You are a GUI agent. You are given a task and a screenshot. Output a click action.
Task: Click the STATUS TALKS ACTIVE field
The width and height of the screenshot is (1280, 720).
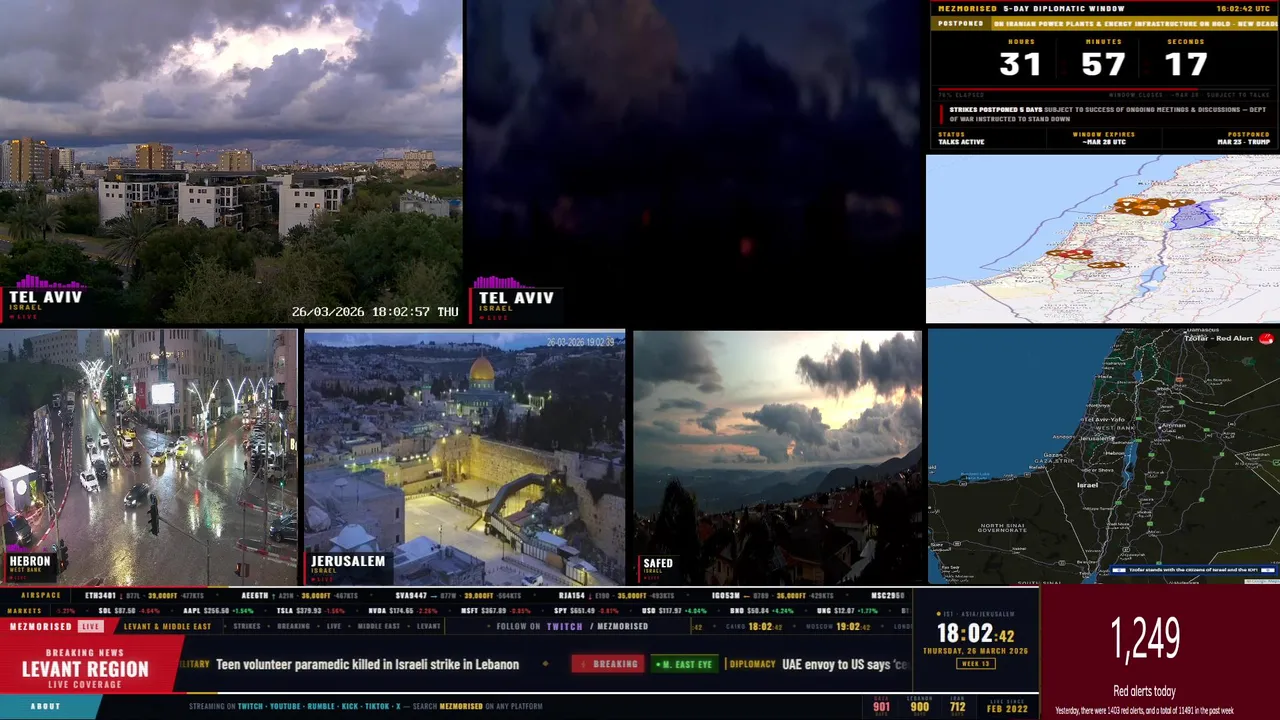(x=961, y=138)
